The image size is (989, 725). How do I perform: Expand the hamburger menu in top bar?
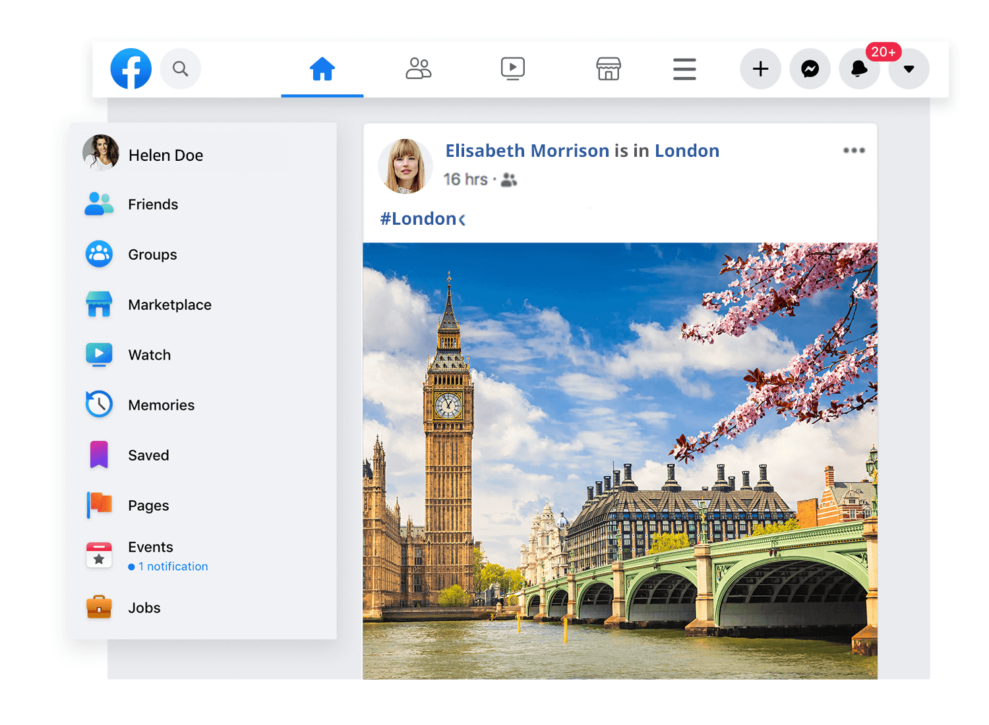(684, 69)
